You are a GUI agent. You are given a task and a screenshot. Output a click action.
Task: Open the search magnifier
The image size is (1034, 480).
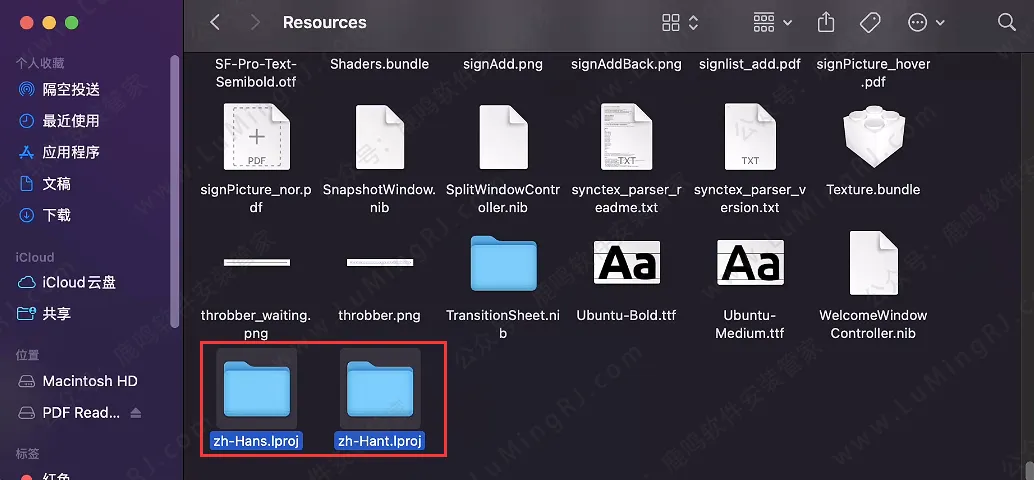(x=1006, y=22)
